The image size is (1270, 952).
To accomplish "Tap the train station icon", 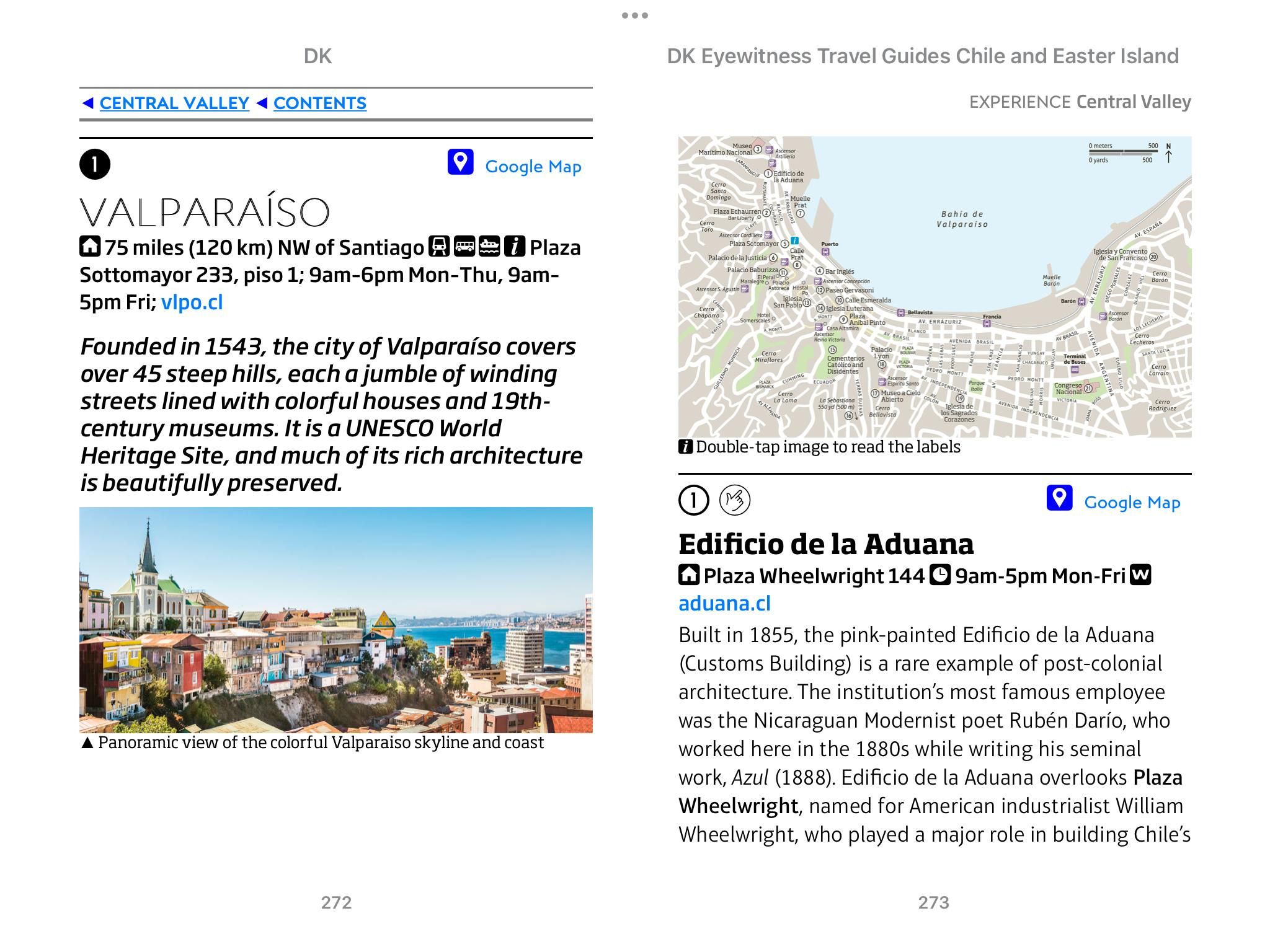I will pyautogui.click(x=439, y=247).
